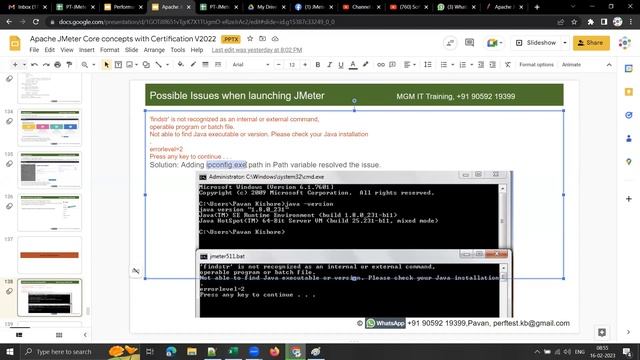Click the increase indent icon
Image resolution: width=640 pixels, height=360 pixels.
493,64
